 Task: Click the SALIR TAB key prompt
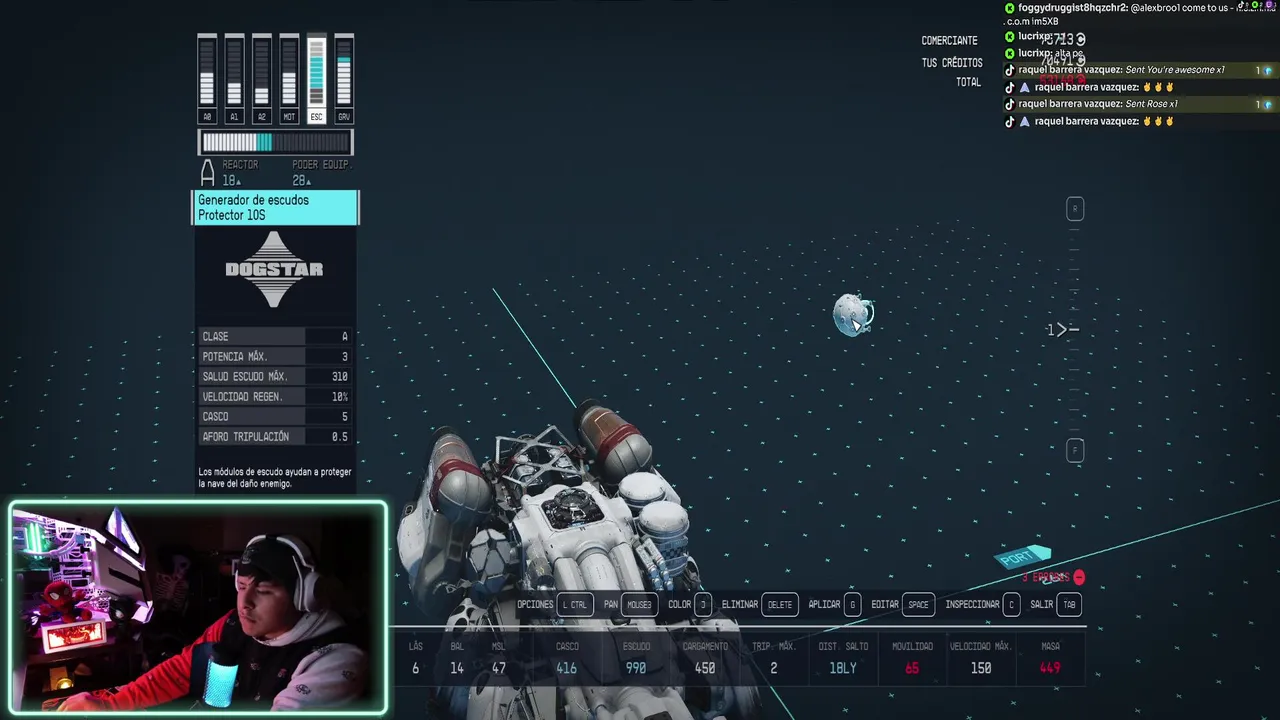point(1055,605)
